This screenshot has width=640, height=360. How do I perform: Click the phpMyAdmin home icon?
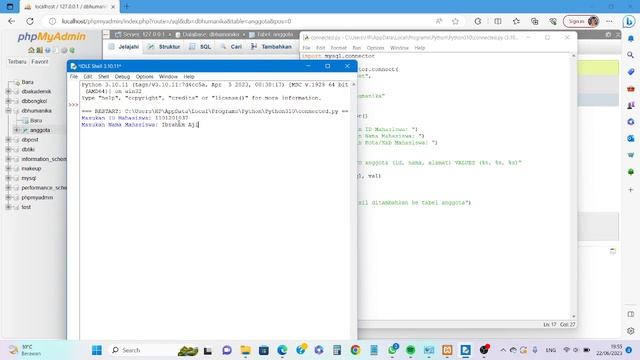pyautogui.click(x=31, y=50)
